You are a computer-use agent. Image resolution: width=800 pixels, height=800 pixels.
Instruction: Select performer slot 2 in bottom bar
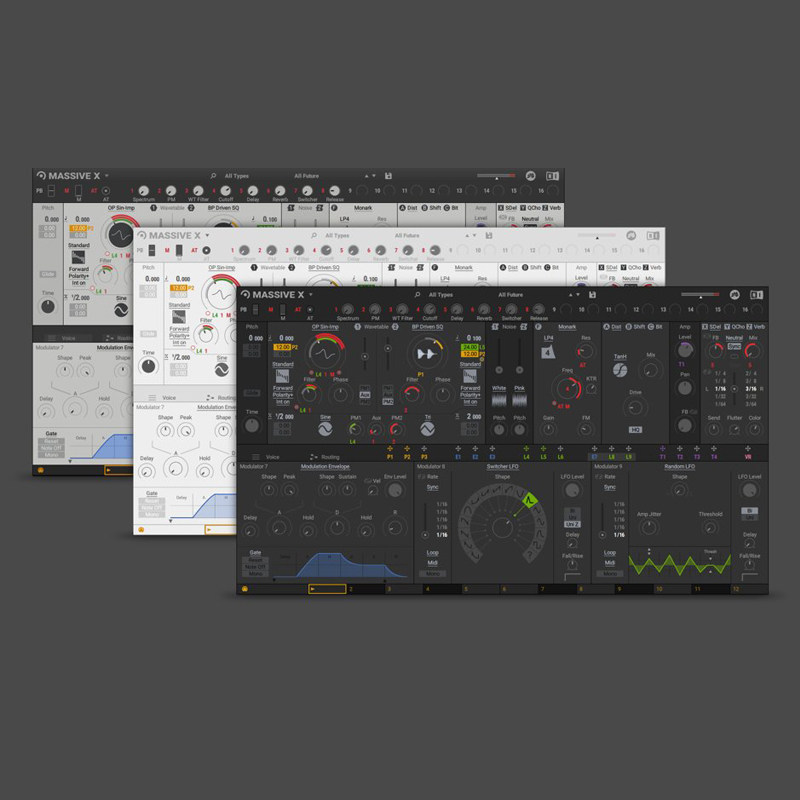point(365,589)
